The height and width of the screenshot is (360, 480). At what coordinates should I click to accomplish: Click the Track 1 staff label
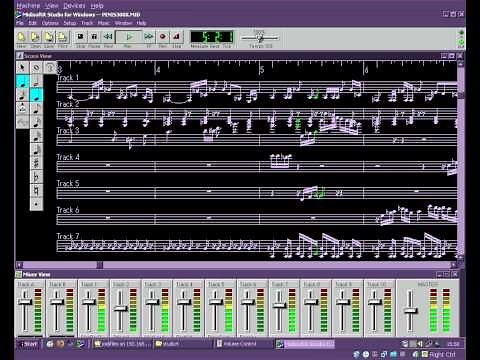68,78
